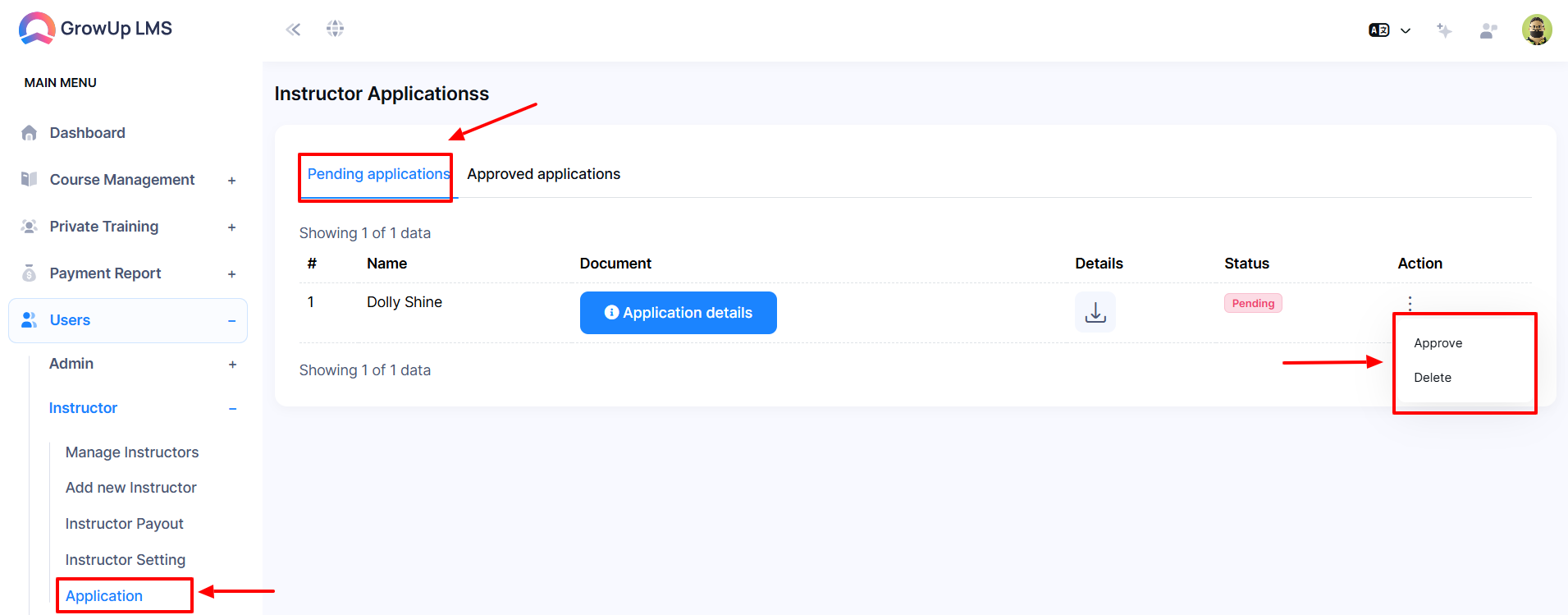The image size is (1568, 615).
Task: Open the language translate icon menu
Action: tap(1389, 30)
